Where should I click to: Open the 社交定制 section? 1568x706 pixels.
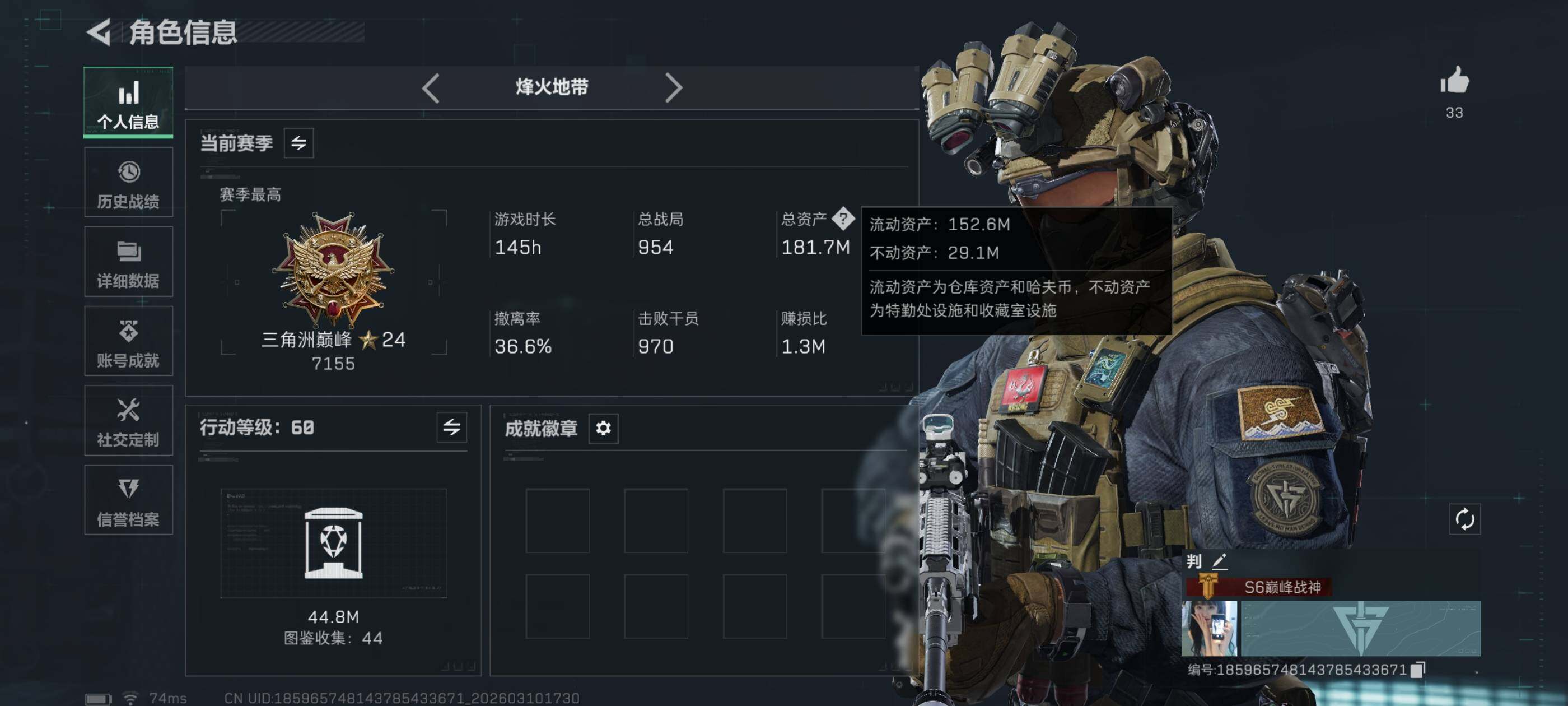(x=128, y=420)
